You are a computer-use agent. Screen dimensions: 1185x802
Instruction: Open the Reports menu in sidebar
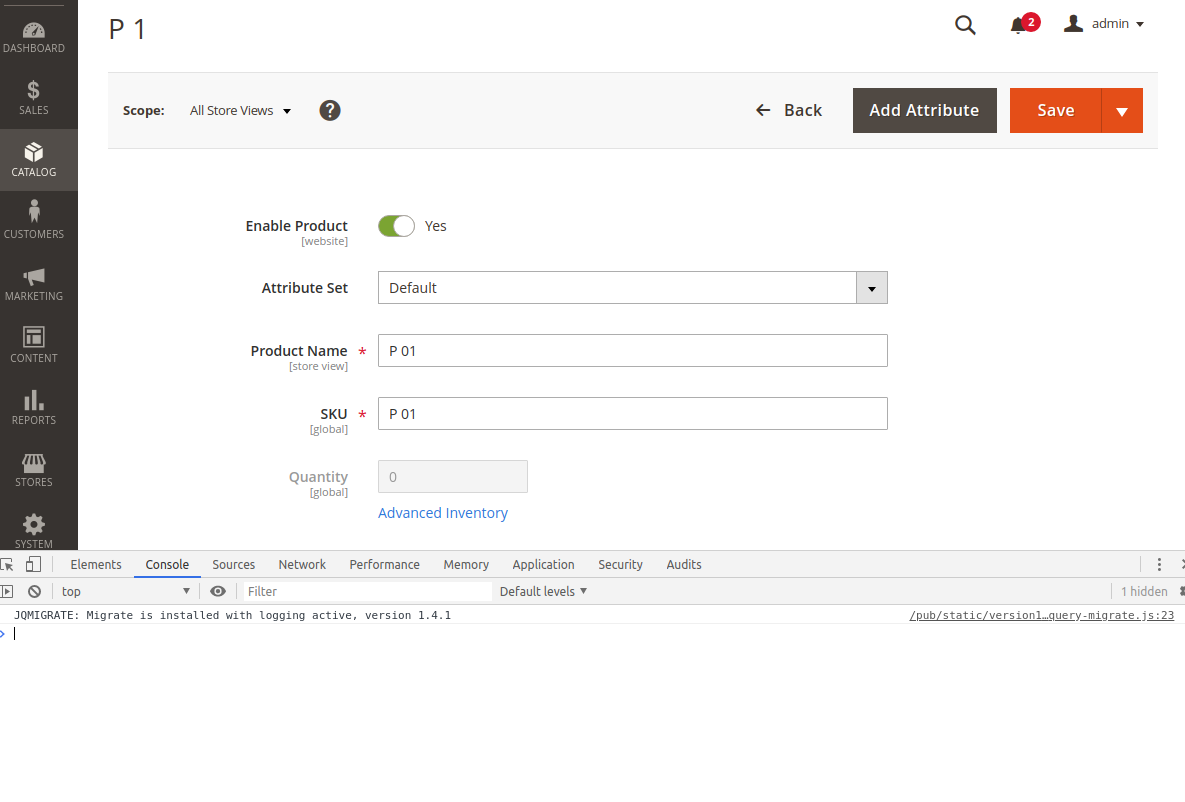click(34, 408)
